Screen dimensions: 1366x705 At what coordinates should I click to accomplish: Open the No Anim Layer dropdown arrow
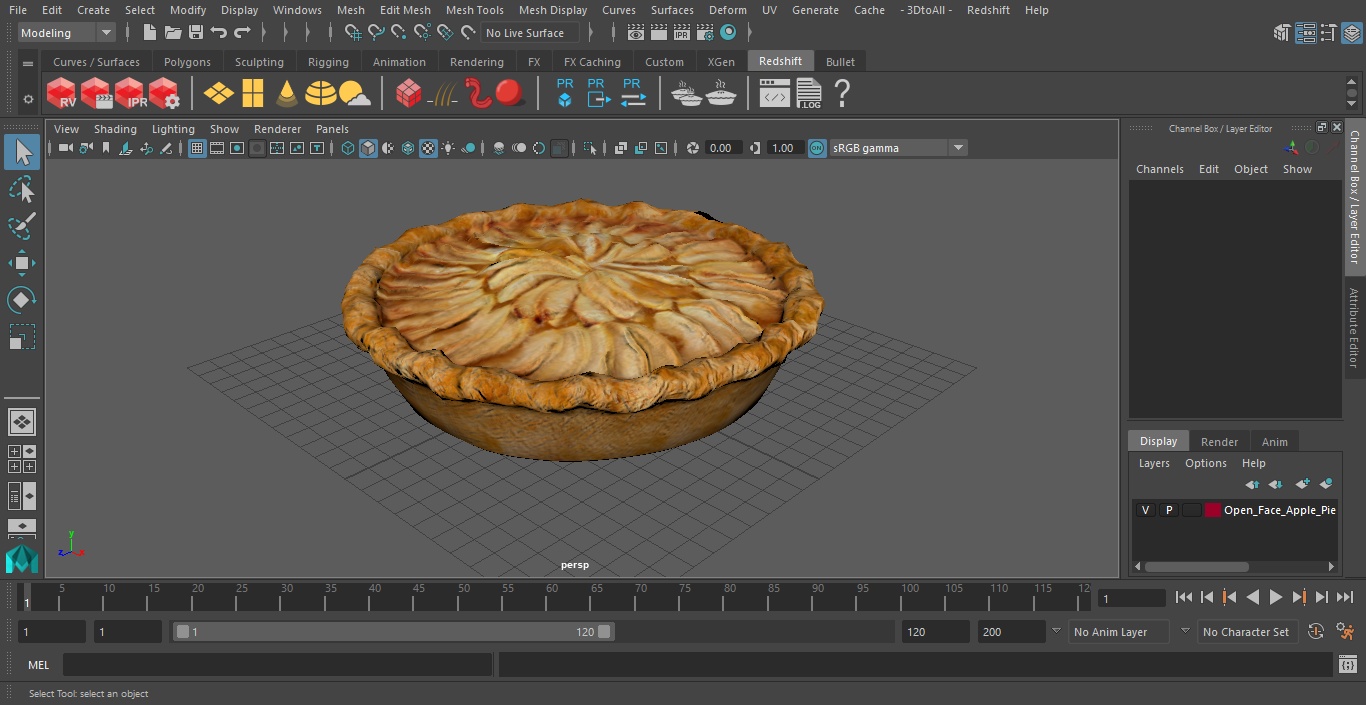[1056, 631]
